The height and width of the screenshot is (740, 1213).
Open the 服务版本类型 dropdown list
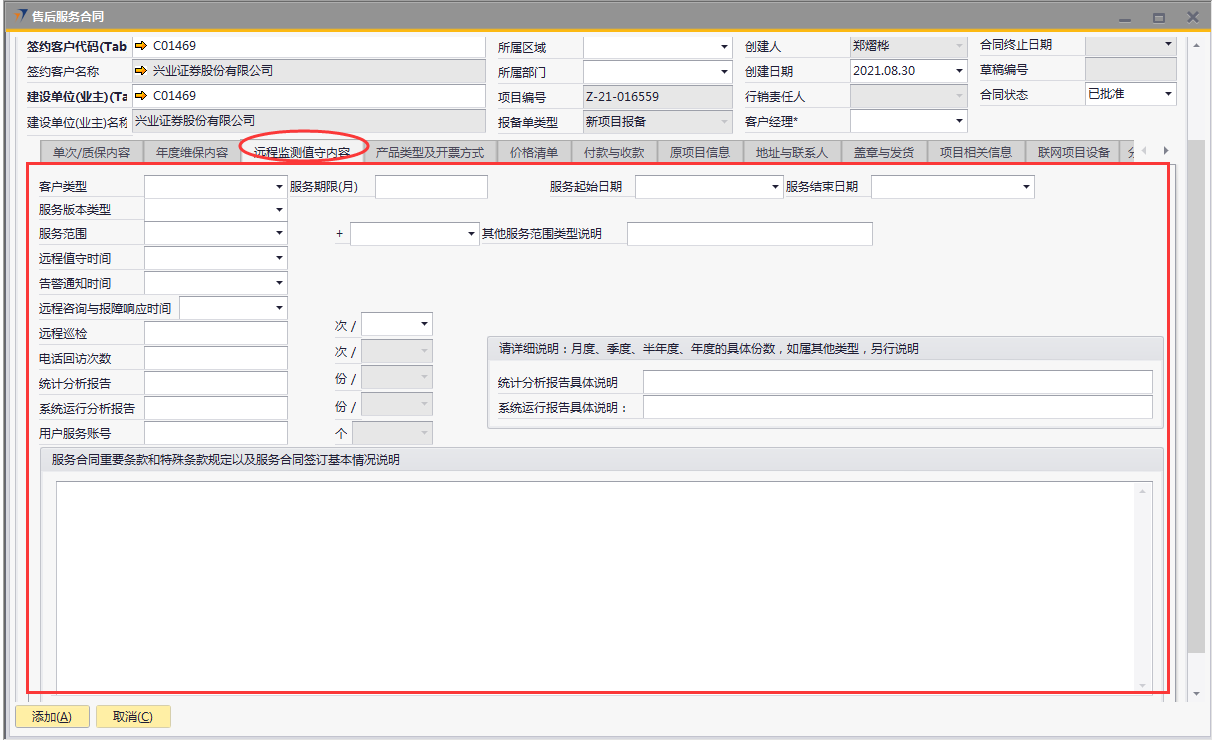pyautogui.click(x=279, y=210)
